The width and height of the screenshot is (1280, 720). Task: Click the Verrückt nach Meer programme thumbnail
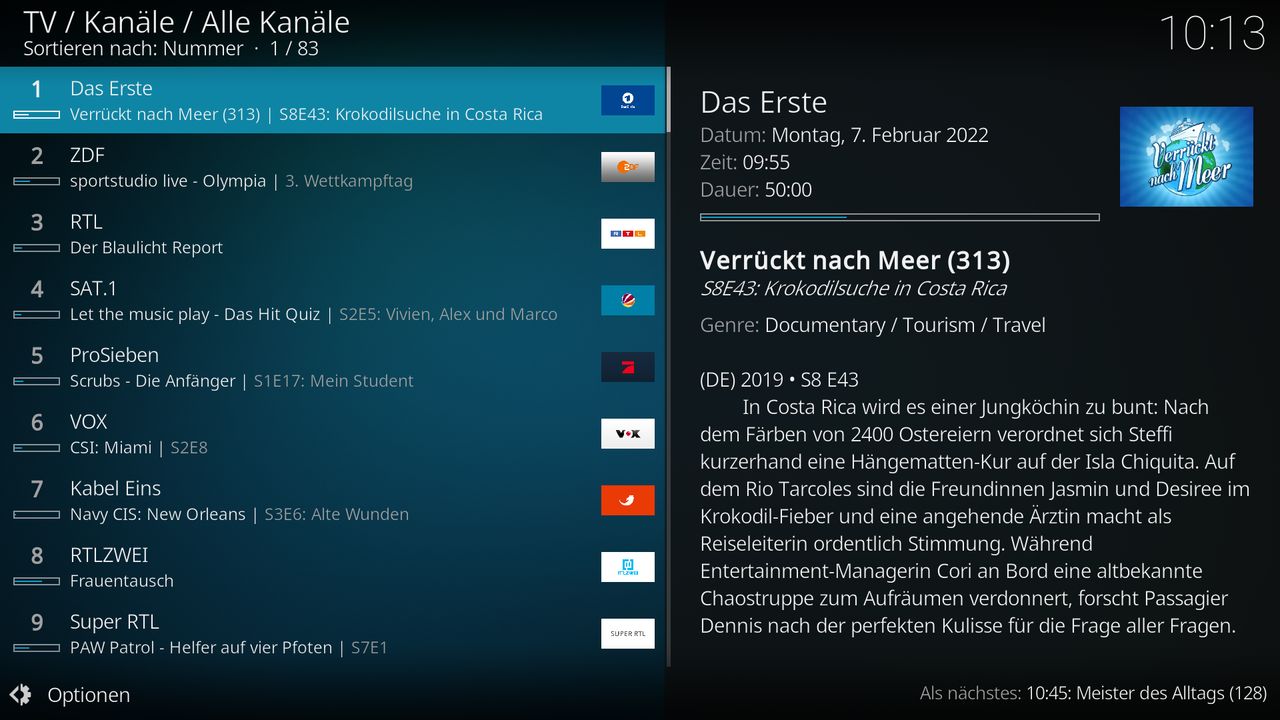1186,157
